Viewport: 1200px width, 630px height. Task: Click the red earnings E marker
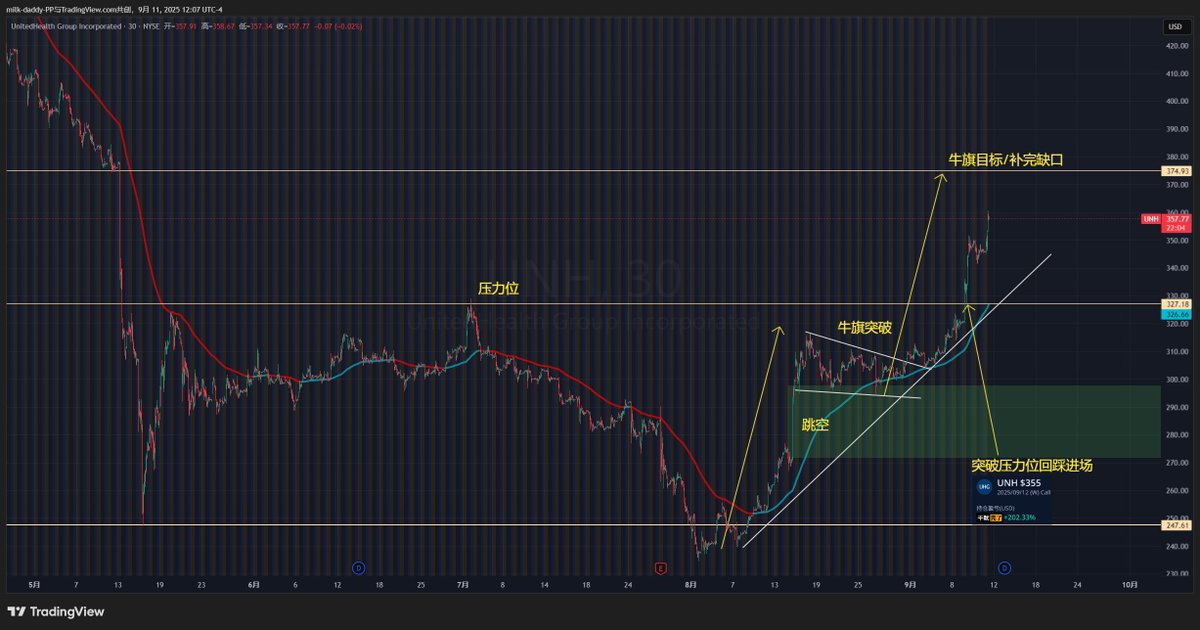tap(660, 568)
